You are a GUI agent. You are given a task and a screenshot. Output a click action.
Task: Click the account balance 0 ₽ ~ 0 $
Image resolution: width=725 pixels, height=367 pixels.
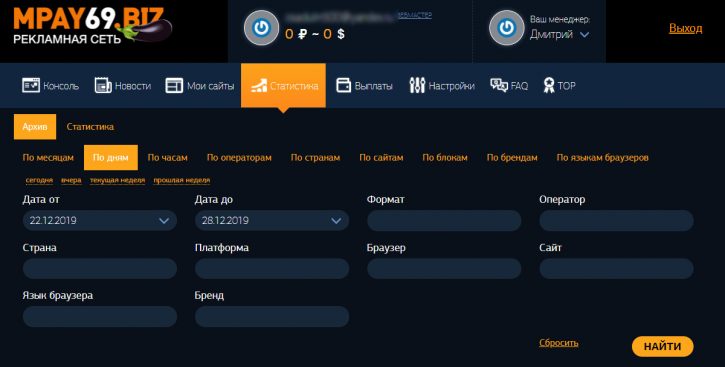click(315, 34)
